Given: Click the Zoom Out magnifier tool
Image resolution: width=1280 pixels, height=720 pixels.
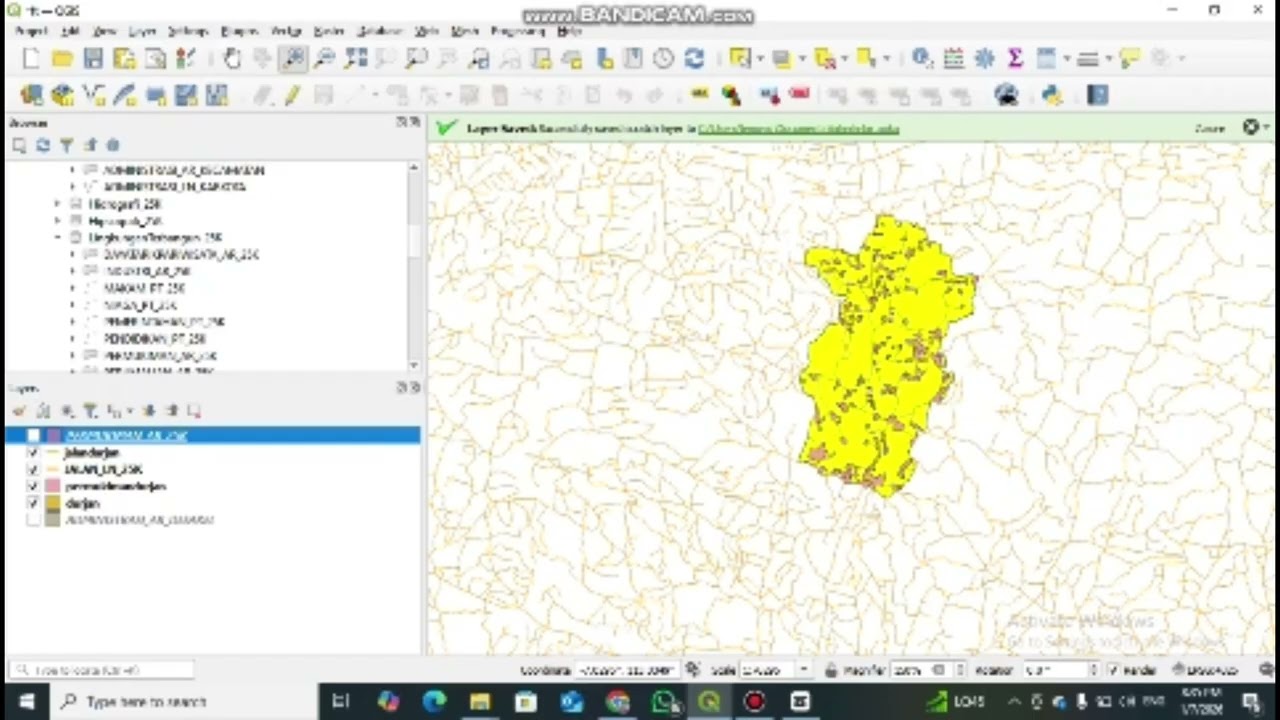Looking at the screenshot, I should tap(325, 59).
